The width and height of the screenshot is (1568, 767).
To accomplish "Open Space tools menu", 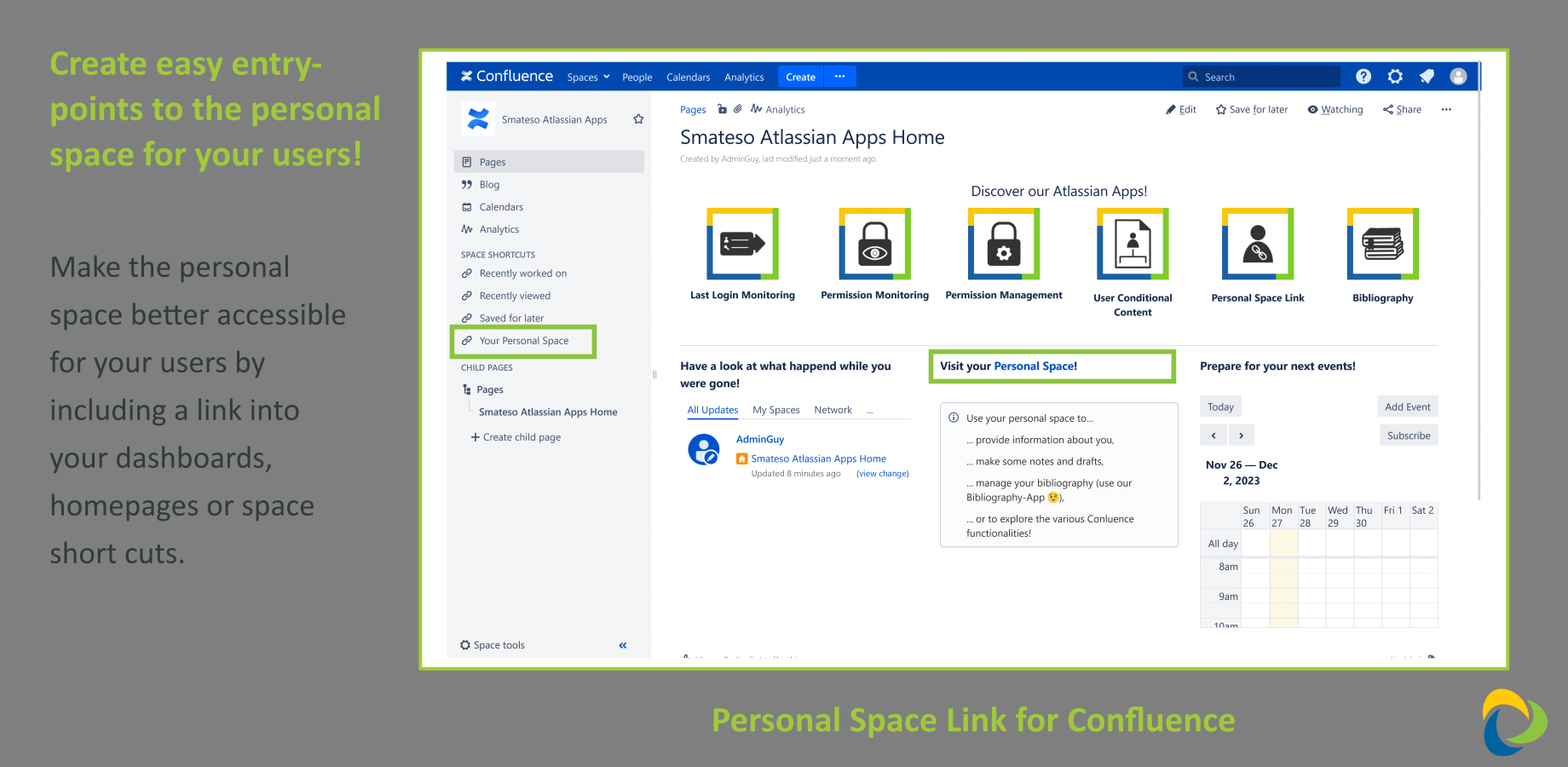I will coord(493,645).
